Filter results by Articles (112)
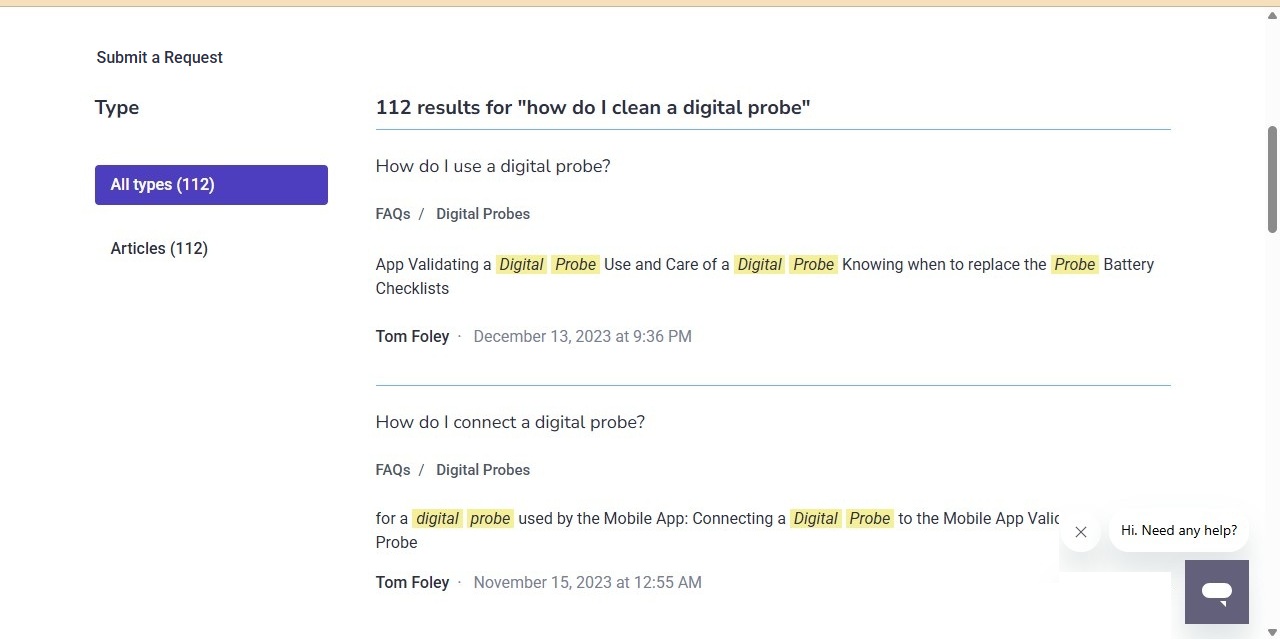Image resolution: width=1280 pixels, height=640 pixels. pos(159,249)
